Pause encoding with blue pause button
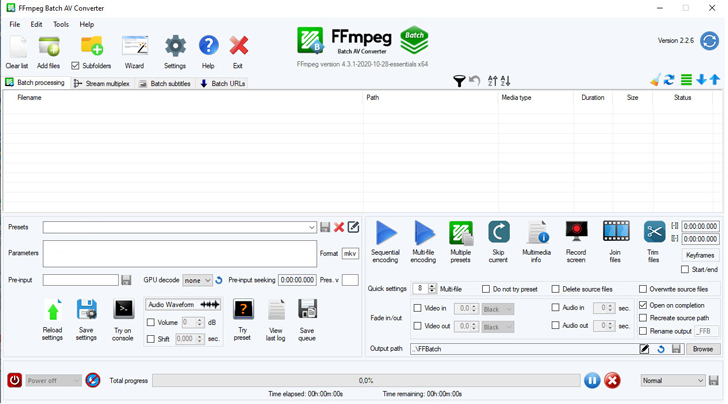728x404 pixels. (592, 381)
